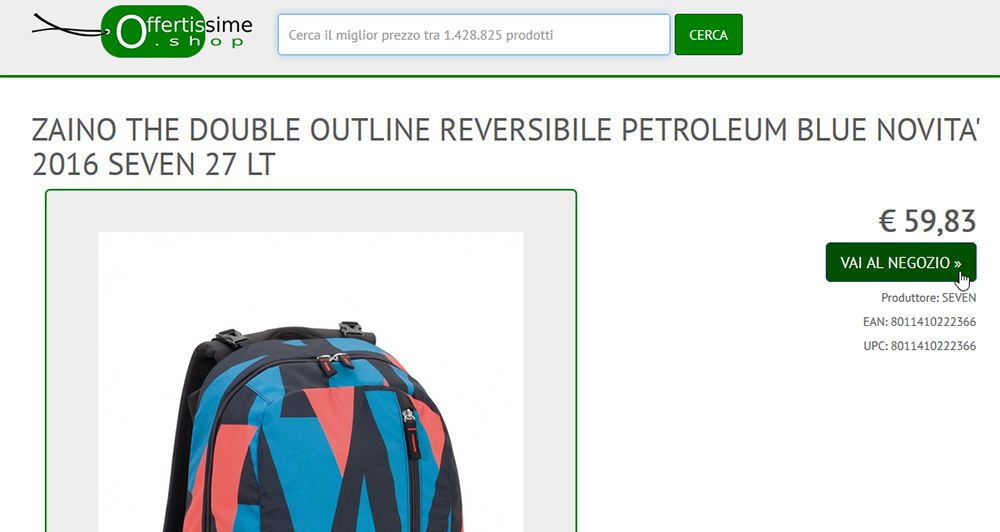Click the big white O in logo

131,32
